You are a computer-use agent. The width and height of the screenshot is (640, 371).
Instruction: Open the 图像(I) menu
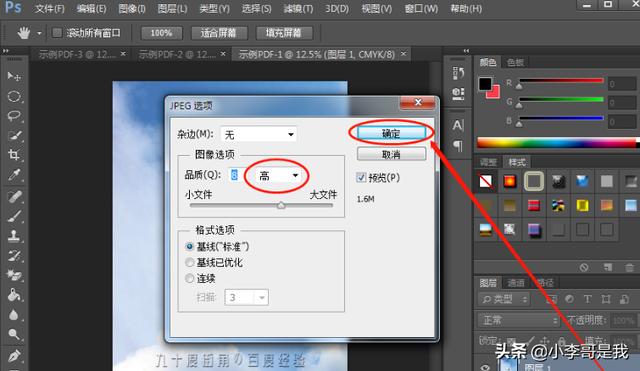(x=132, y=9)
